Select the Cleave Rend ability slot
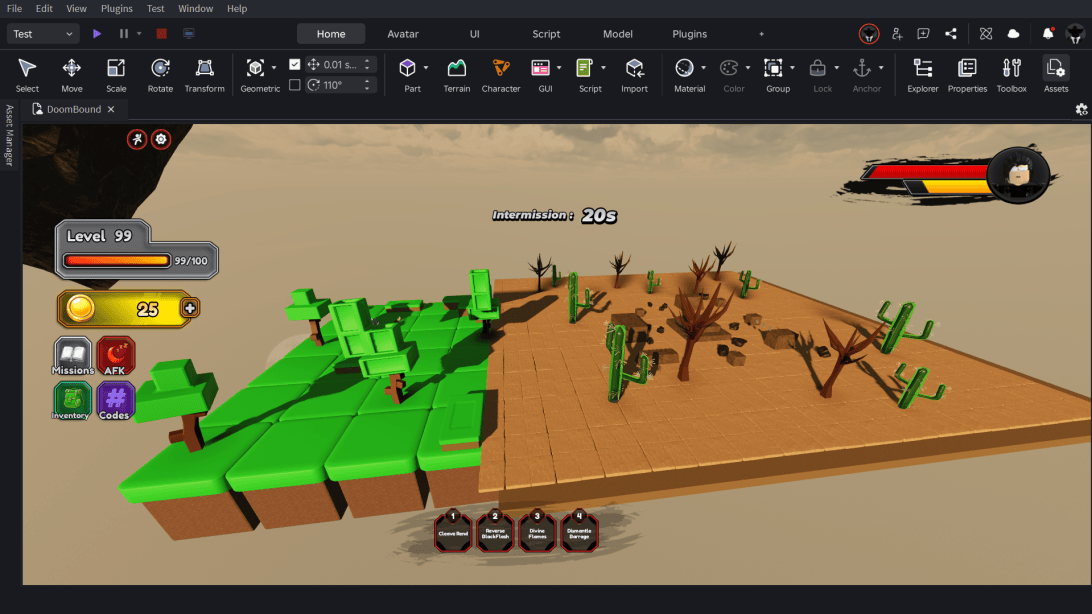 453,533
